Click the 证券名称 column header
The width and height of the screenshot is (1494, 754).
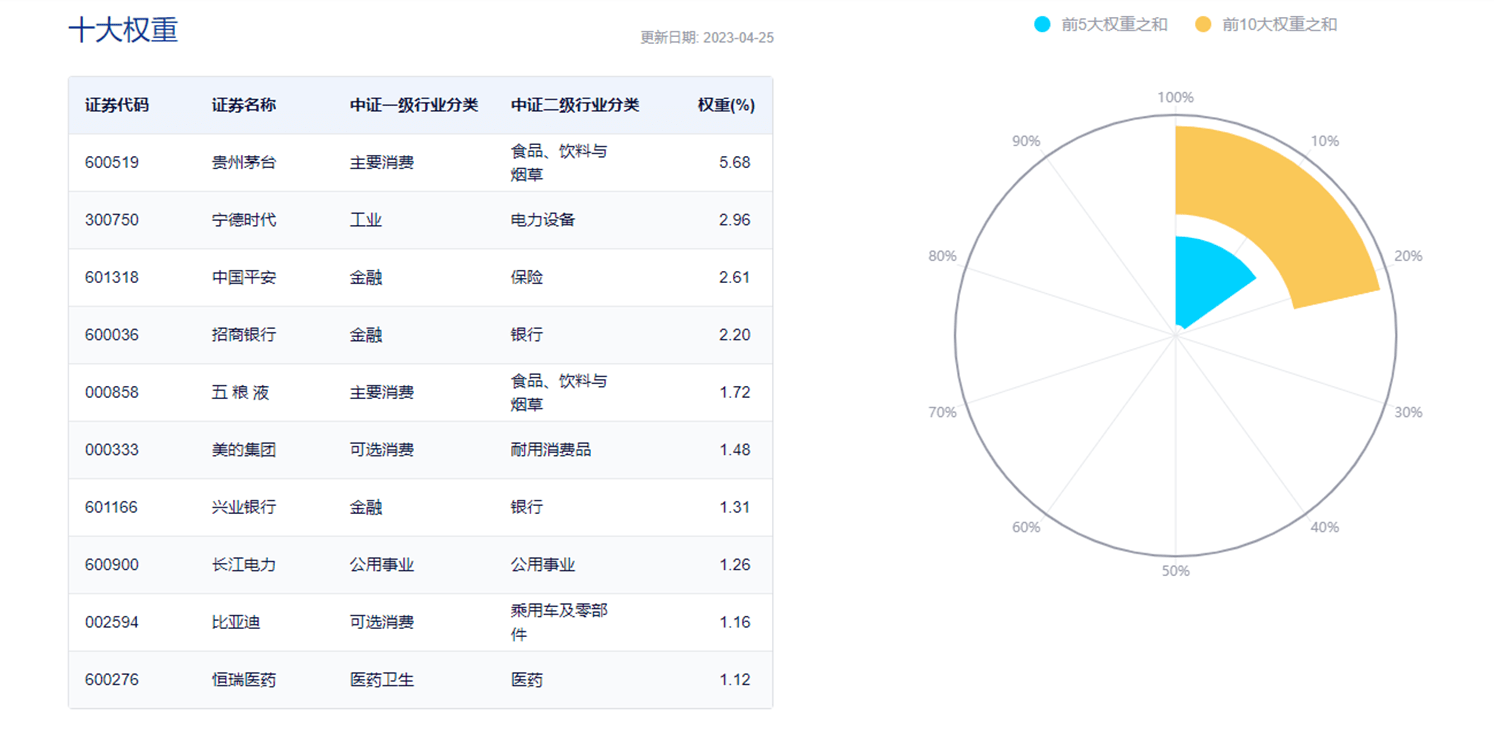click(244, 105)
